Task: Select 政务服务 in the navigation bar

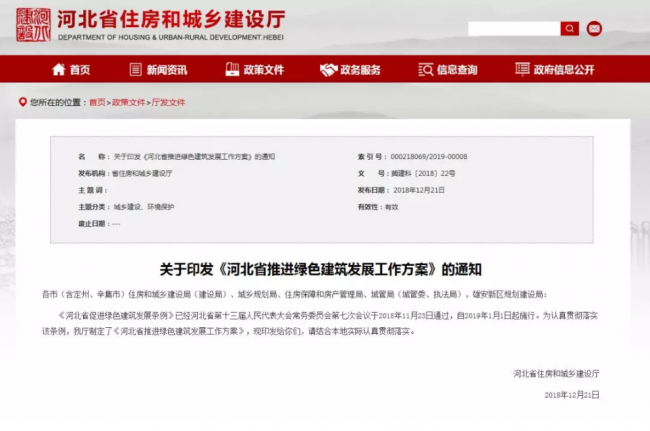Action: point(360,69)
